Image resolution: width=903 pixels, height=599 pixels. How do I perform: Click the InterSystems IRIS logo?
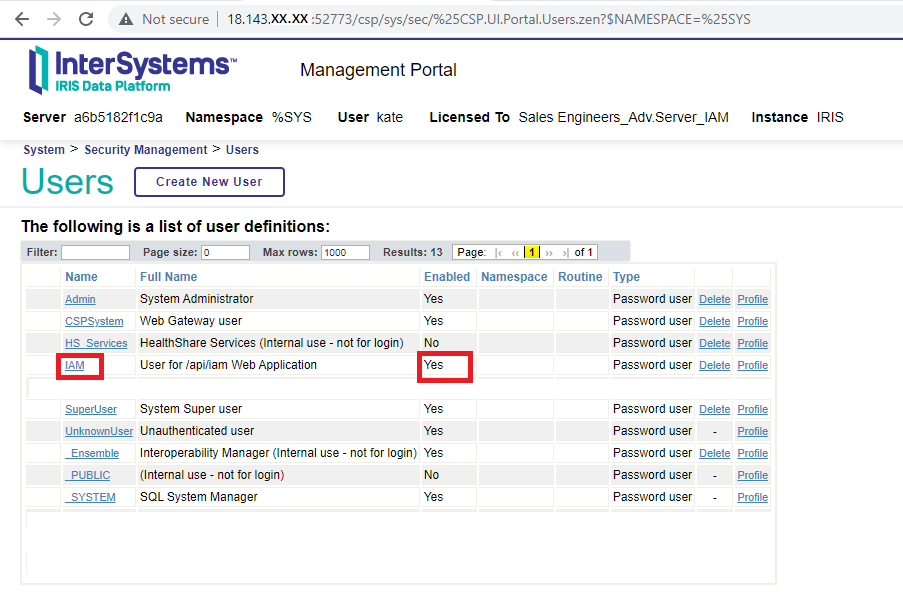[131, 69]
